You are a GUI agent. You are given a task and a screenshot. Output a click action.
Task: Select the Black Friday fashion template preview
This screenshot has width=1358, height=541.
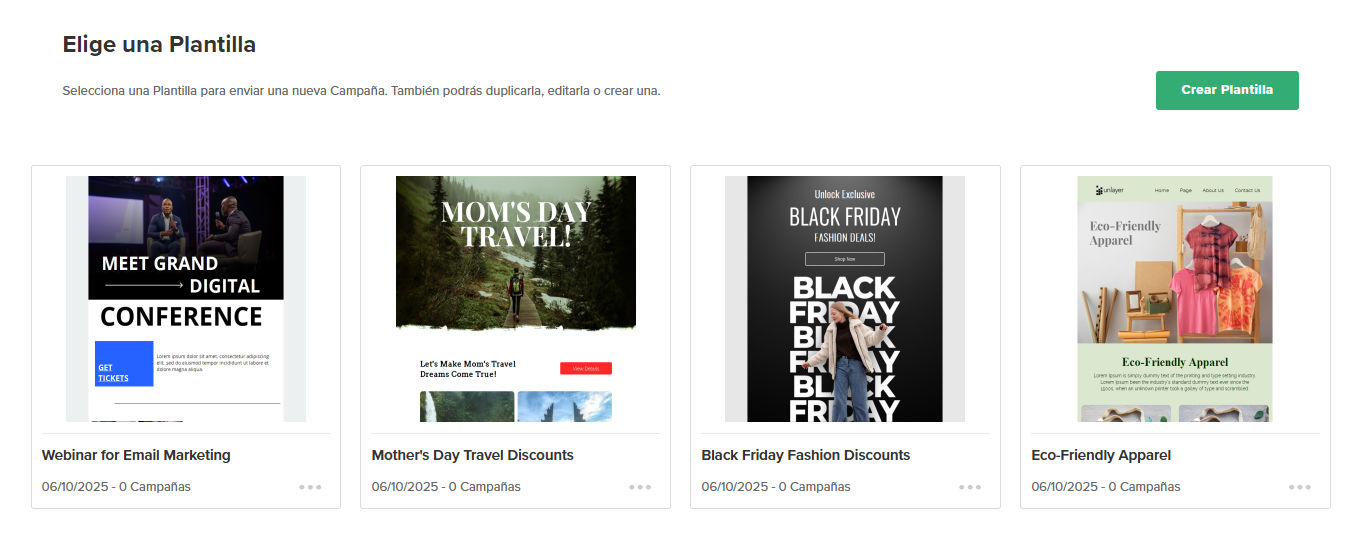[x=845, y=299]
